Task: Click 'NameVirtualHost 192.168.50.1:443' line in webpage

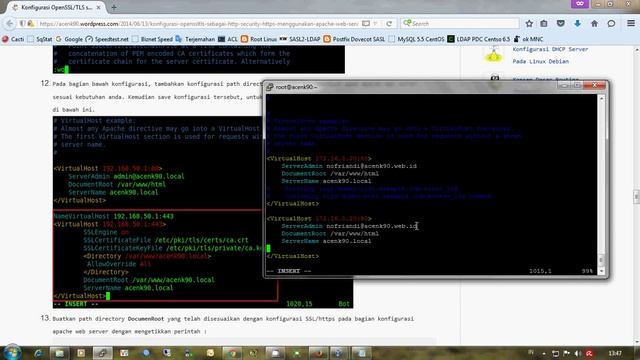Action: point(114,216)
